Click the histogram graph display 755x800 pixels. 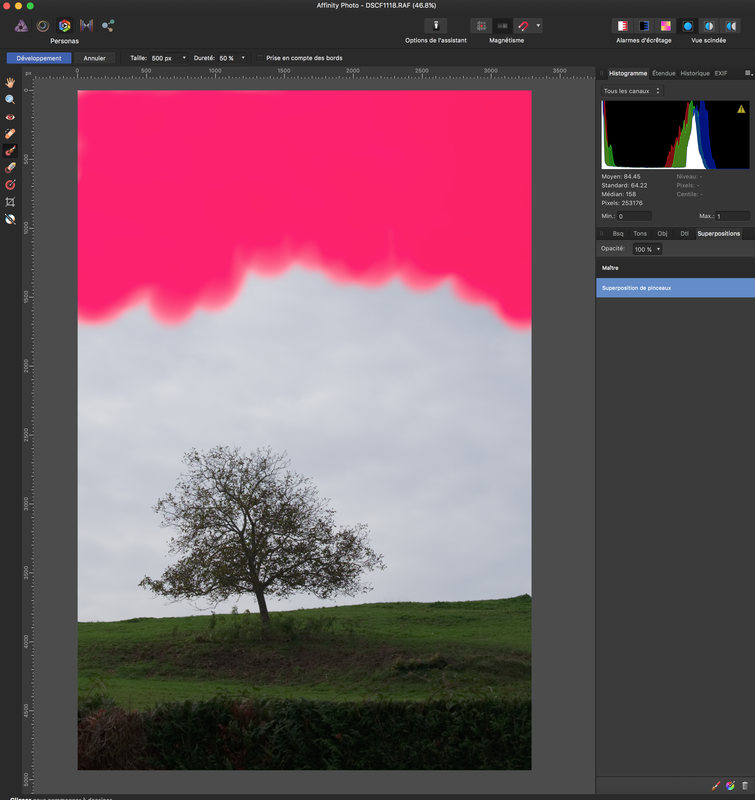pyautogui.click(x=675, y=135)
